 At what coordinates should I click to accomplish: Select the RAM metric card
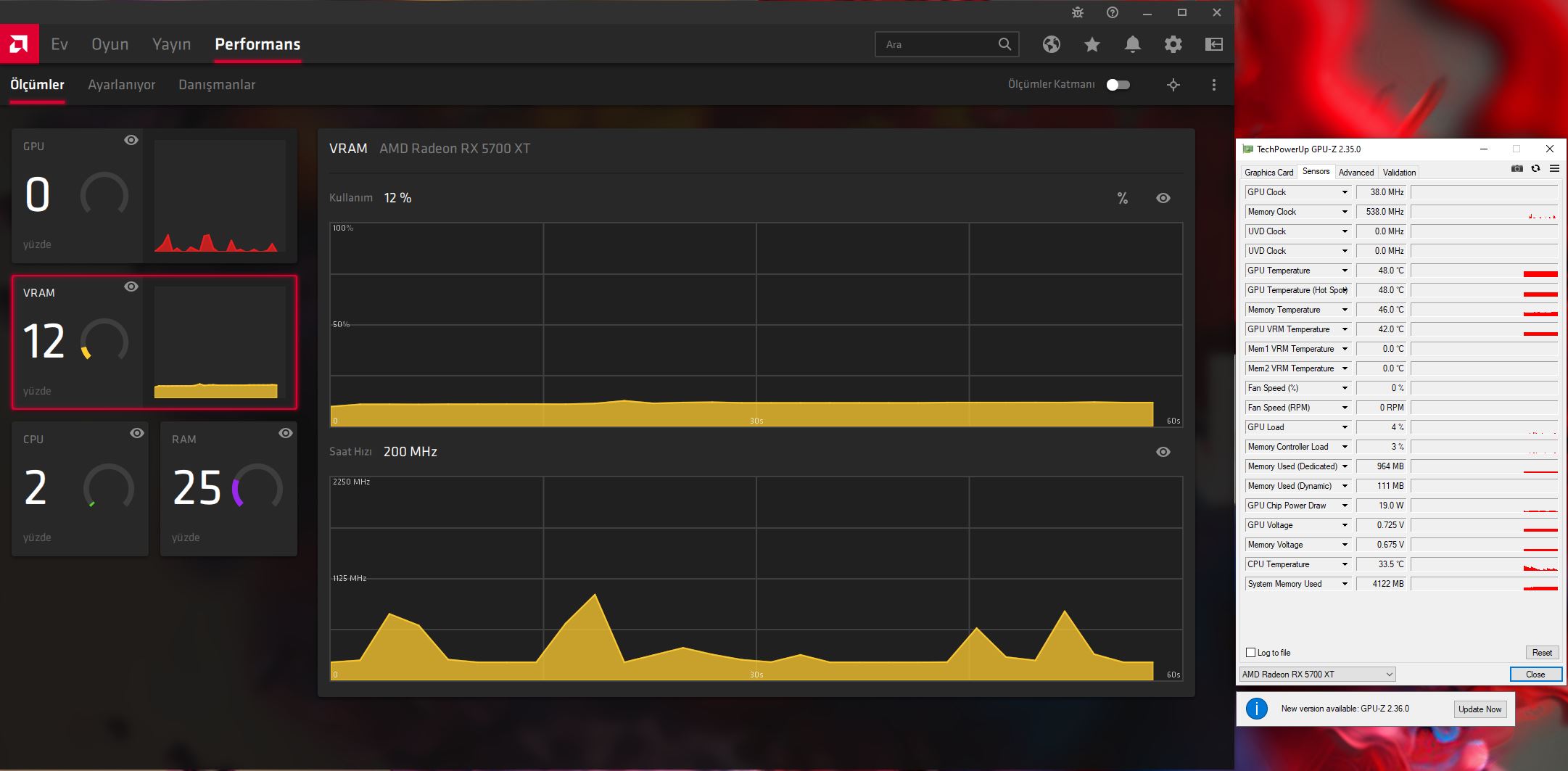coord(228,489)
